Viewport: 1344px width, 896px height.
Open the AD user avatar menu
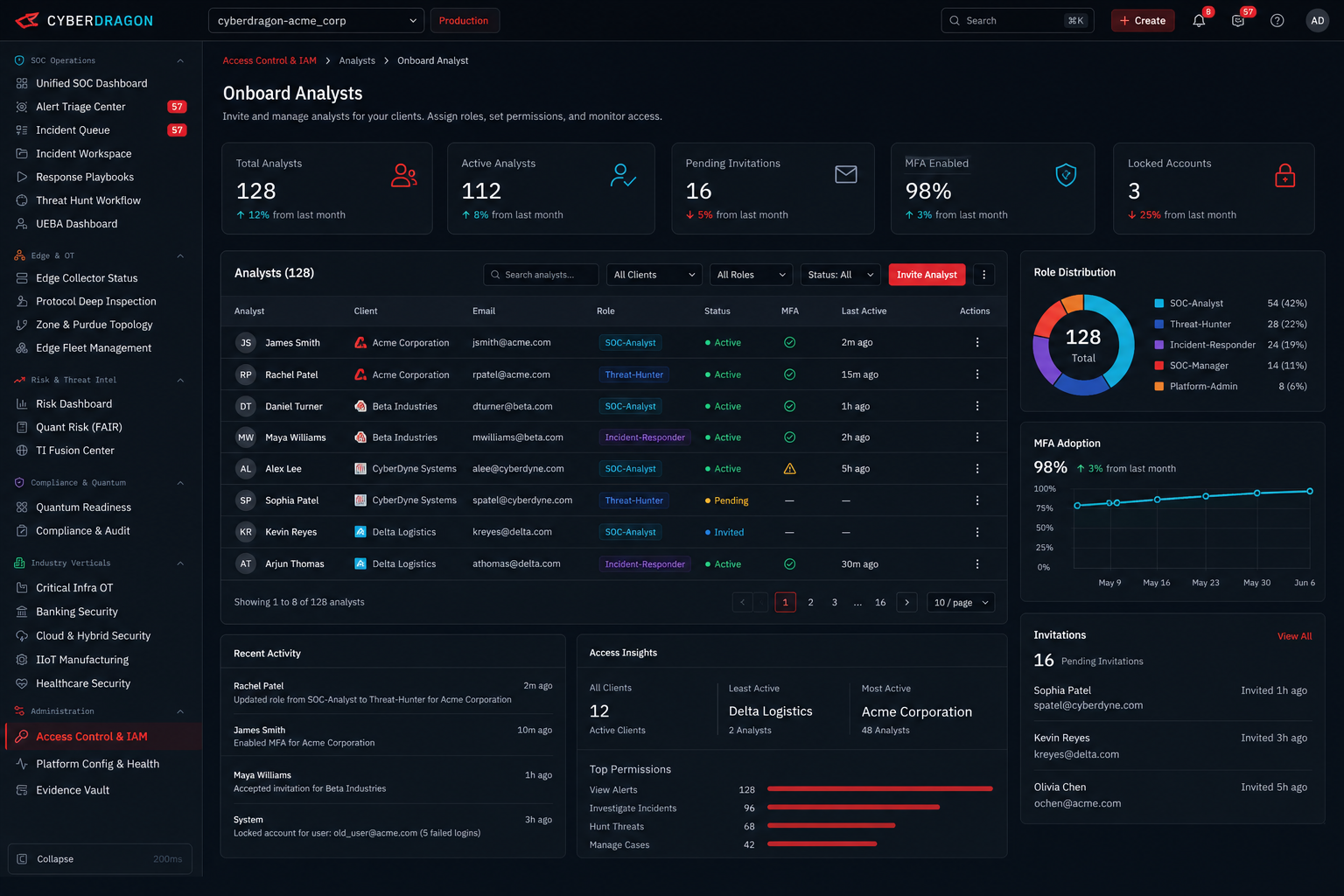point(1318,20)
